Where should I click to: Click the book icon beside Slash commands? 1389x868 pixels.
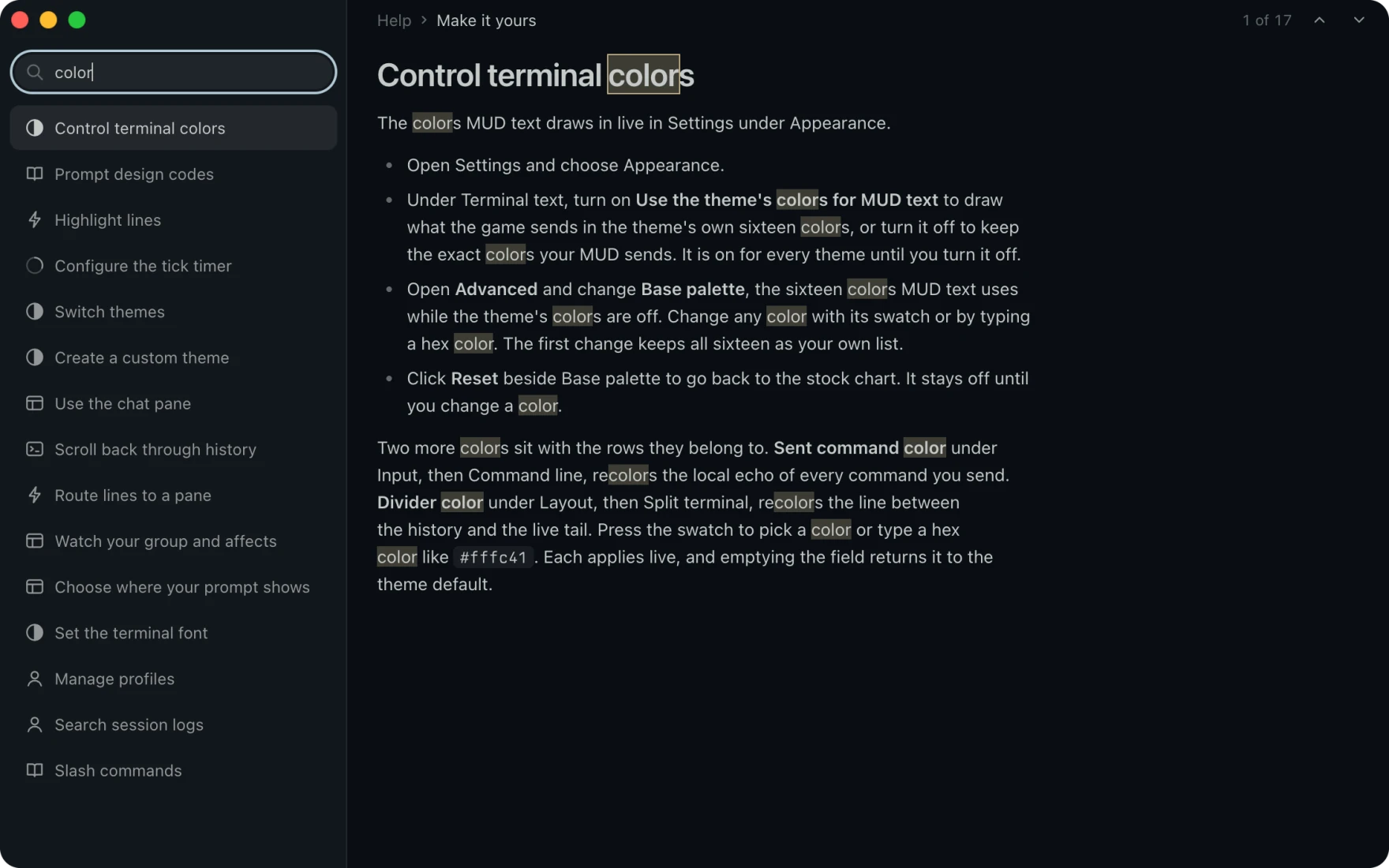click(x=35, y=770)
